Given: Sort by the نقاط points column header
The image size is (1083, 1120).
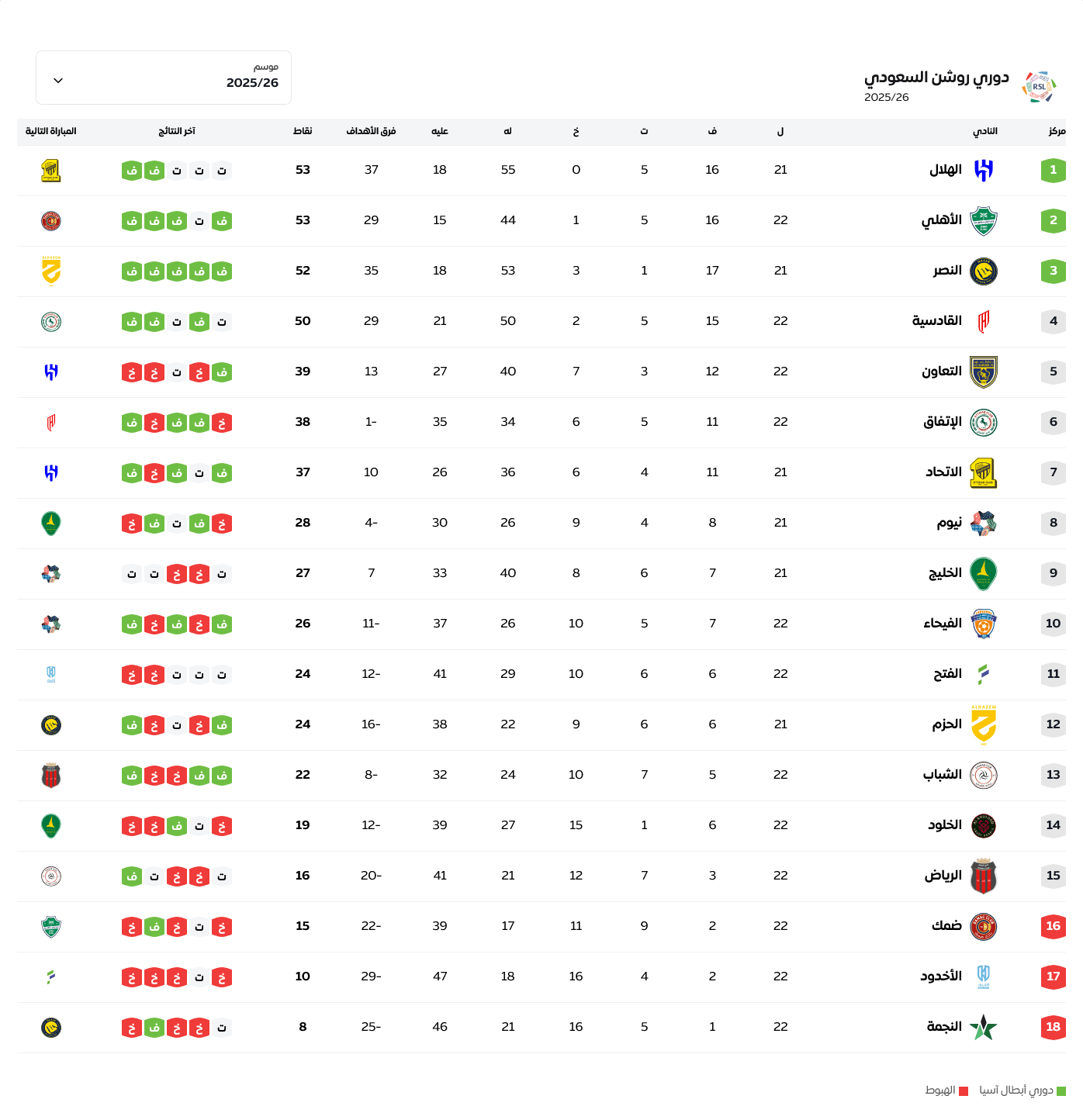Looking at the screenshot, I should (303, 131).
